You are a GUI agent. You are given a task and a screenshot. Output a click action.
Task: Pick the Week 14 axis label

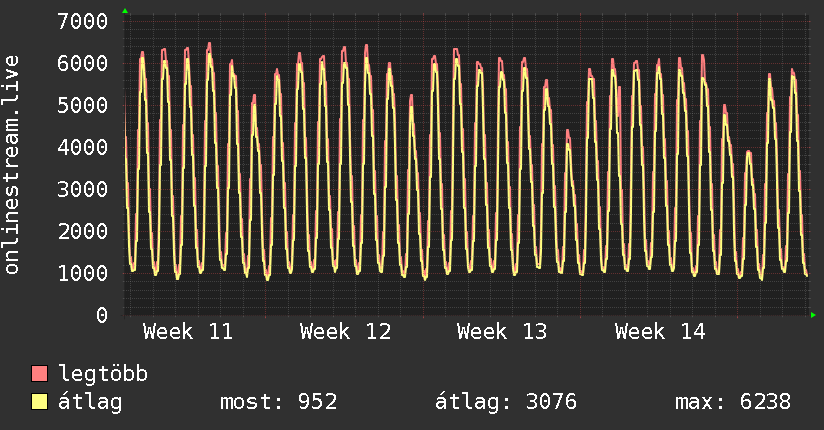click(x=660, y=332)
